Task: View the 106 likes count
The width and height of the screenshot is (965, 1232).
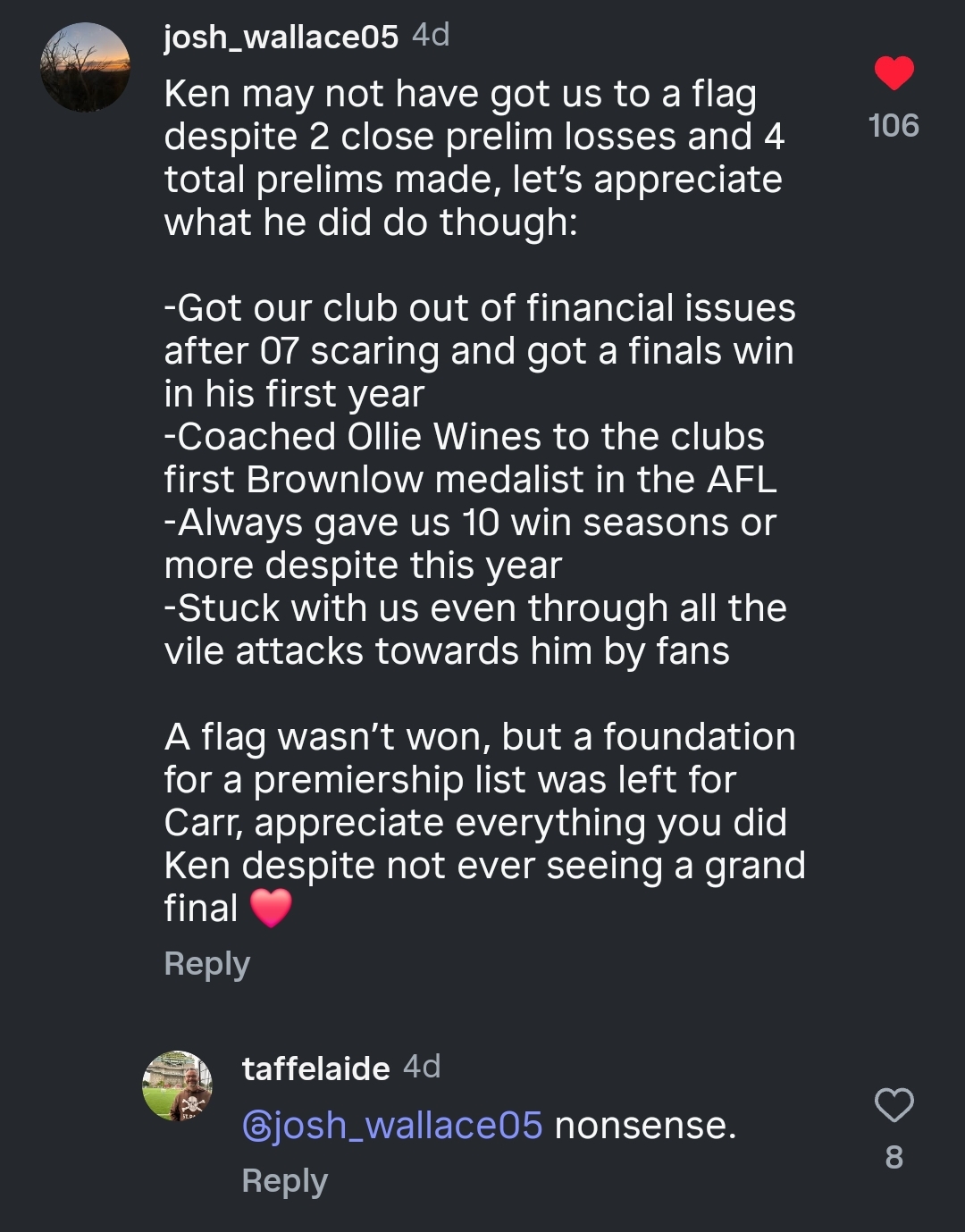Action: pyautogui.click(x=894, y=126)
